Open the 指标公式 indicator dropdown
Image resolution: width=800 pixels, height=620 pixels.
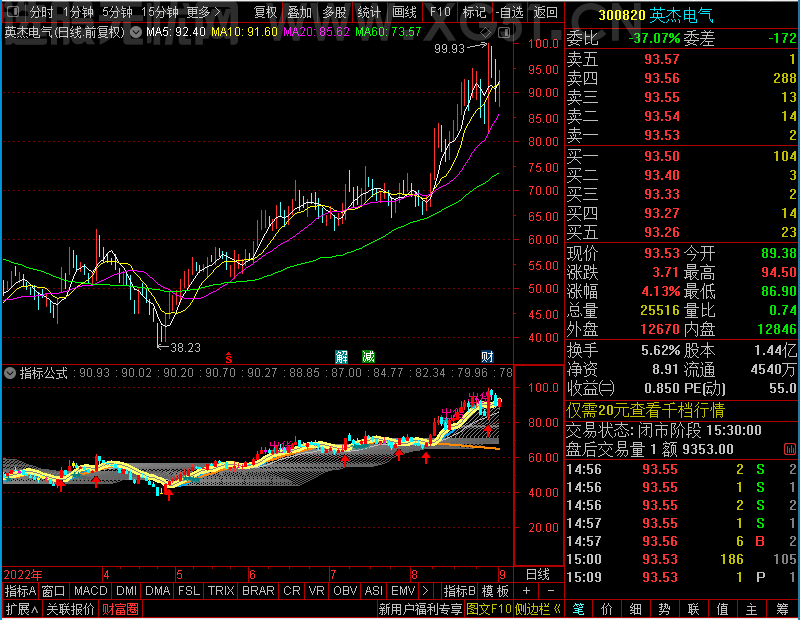pyautogui.click(x=10, y=373)
